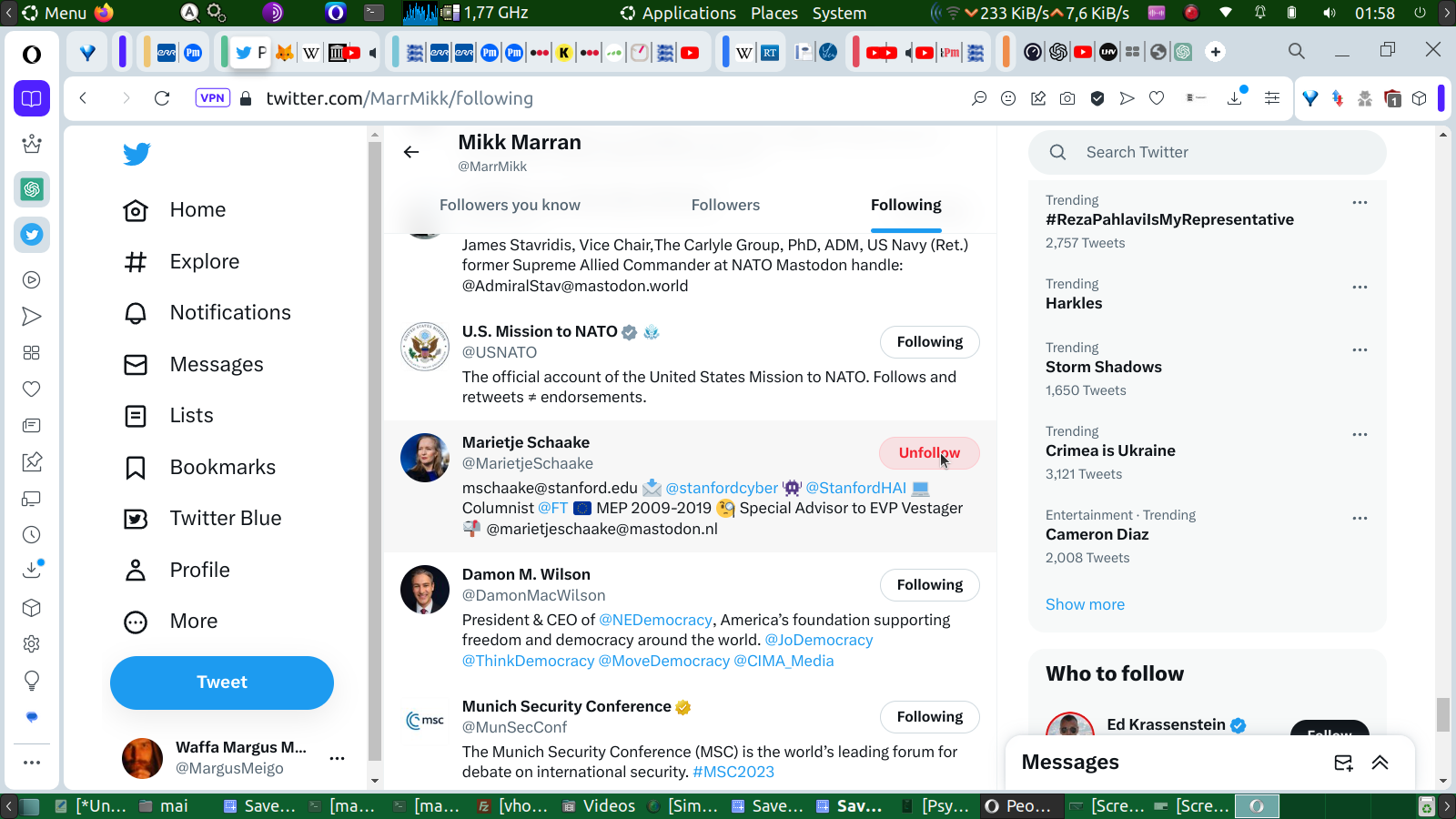Open the emoji picker in address bar
The height and width of the screenshot is (819, 1456).
(1008, 98)
